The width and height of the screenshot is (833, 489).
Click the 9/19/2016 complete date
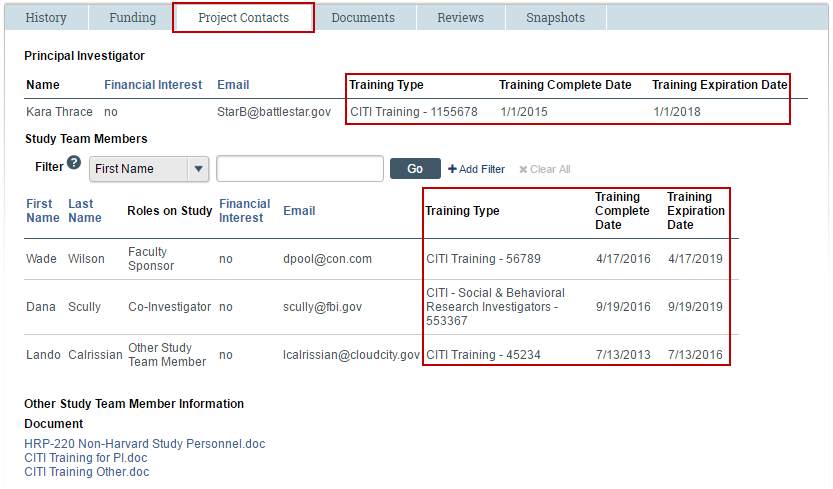(x=623, y=307)
